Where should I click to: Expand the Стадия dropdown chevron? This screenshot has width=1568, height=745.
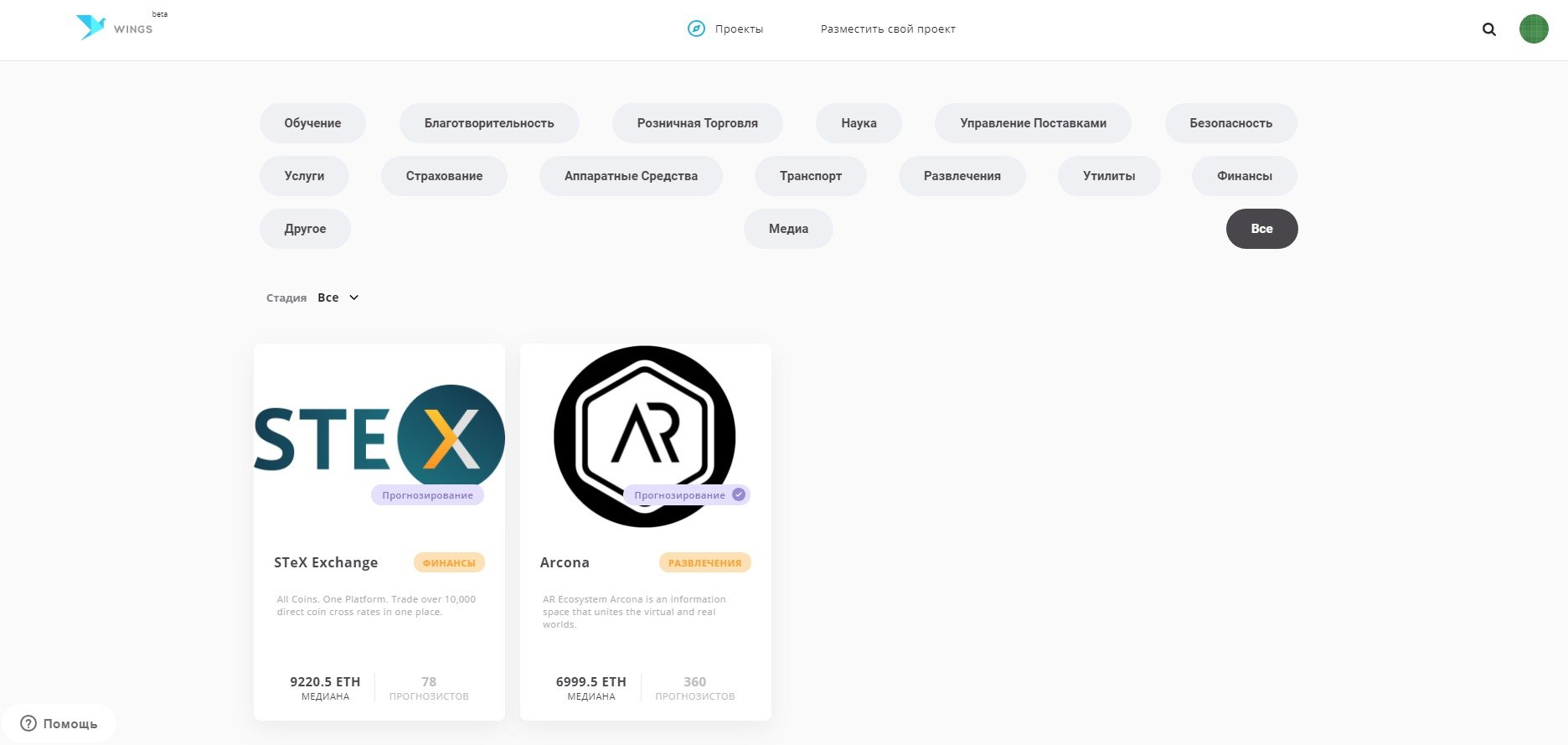tap(353, 297)
